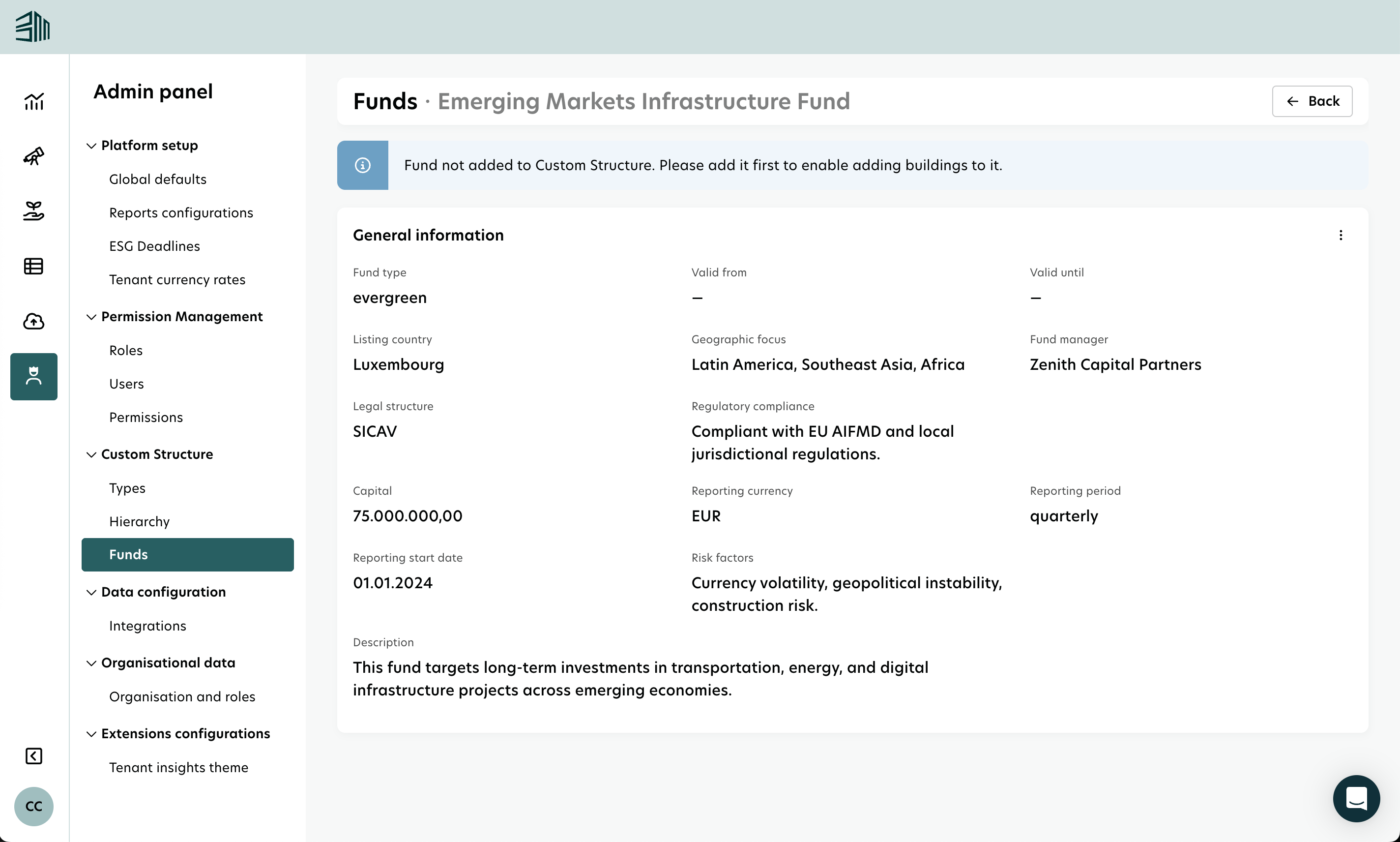Collapse the Custom Structure section
Image resolution: width=1400 pixels, height=842 pixels.
click(92, 454)
